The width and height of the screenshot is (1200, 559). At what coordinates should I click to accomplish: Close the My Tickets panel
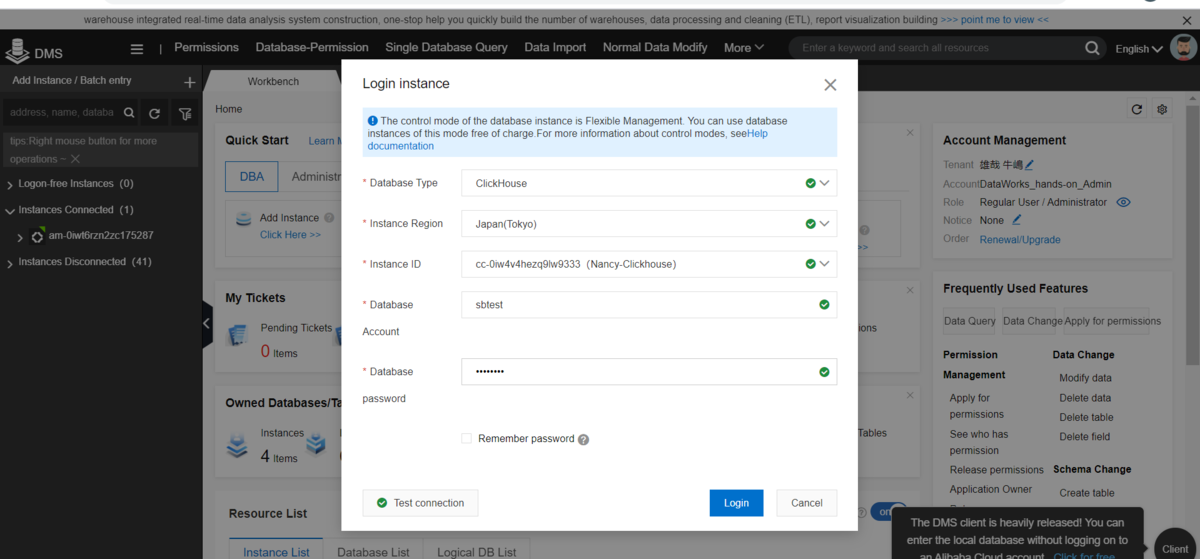[910, 290]
